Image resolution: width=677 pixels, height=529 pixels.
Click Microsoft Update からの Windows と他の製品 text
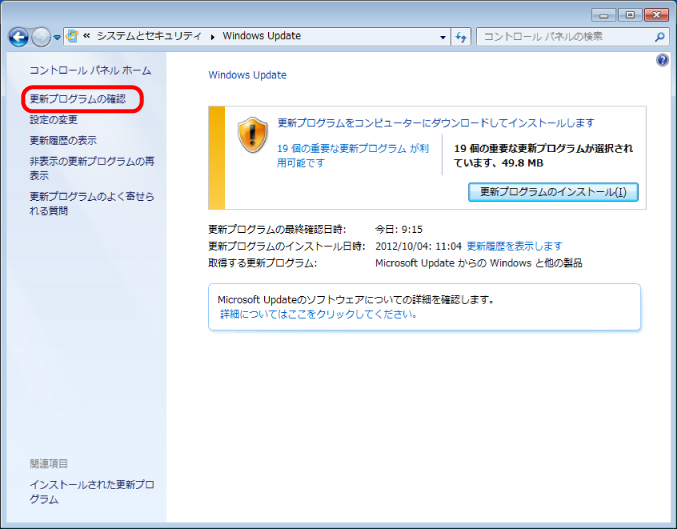pyautogui.click(x=479, y=263)
